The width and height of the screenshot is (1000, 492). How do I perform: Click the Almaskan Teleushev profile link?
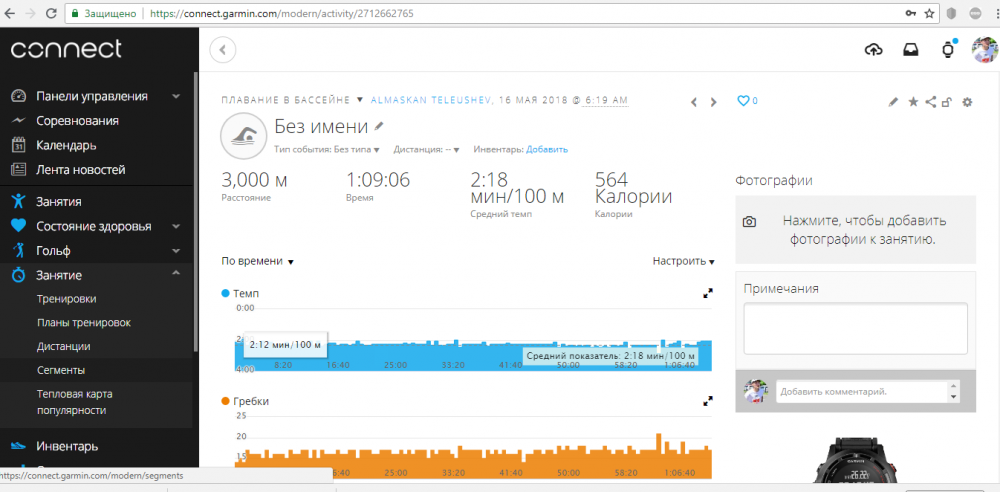(432, 101)
